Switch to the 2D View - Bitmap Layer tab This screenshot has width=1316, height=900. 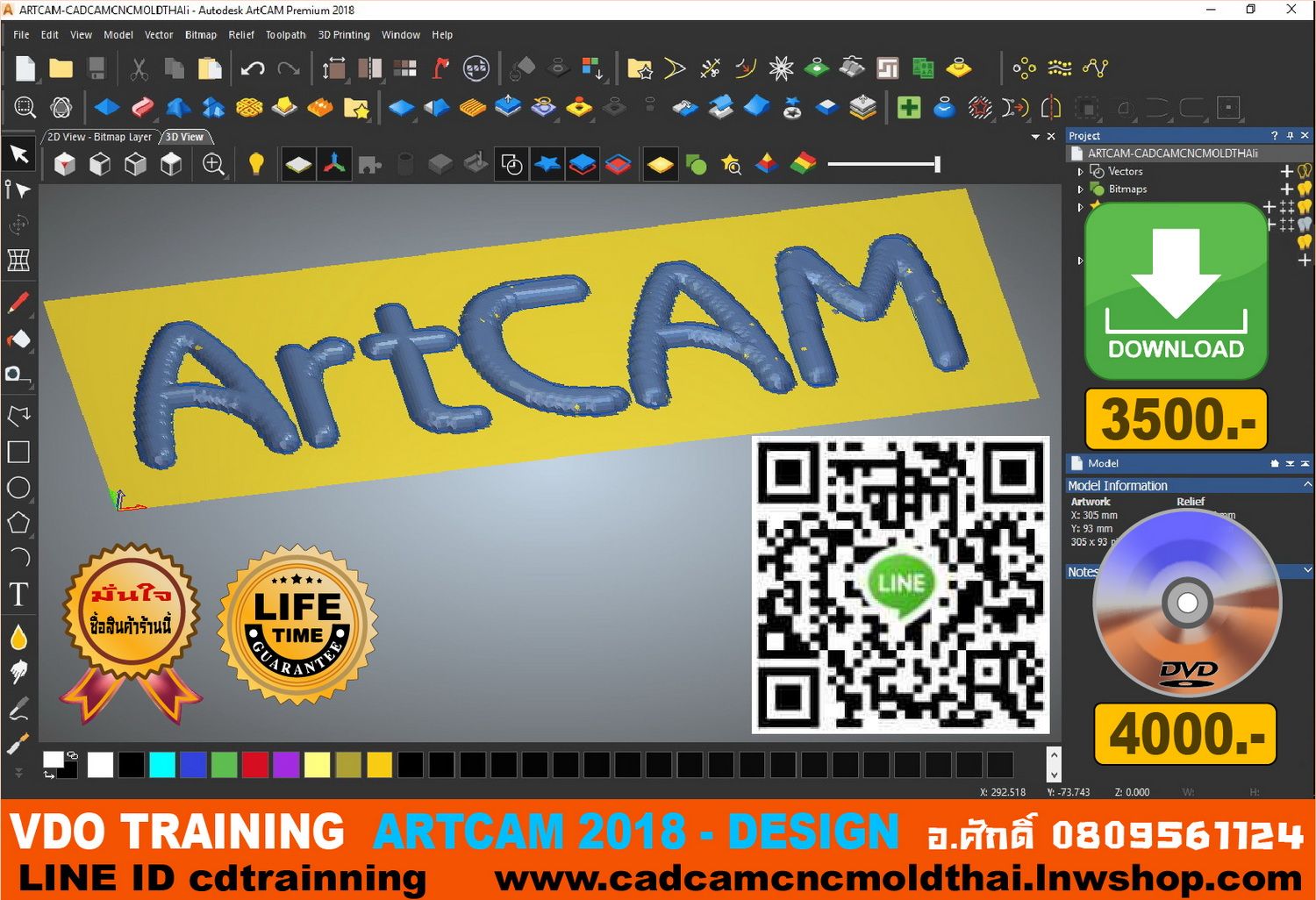click(99, 137)
